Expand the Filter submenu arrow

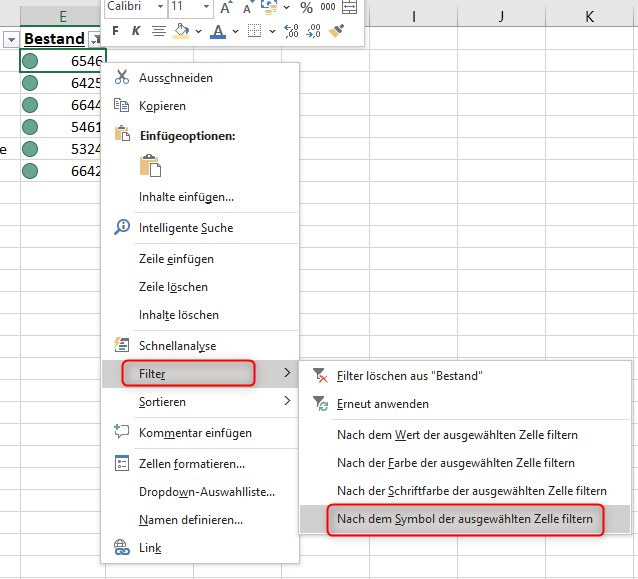coord(287,373)
